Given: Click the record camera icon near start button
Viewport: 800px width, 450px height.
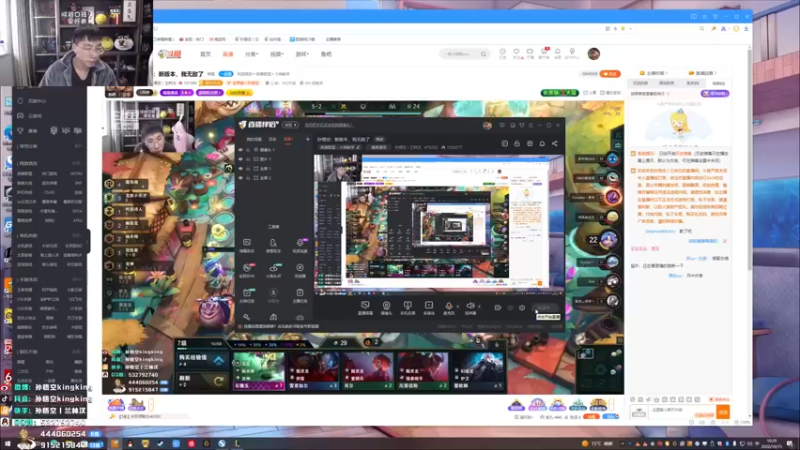Looking at the screenshot, I should pyautogui.click(x=497, y=308).
